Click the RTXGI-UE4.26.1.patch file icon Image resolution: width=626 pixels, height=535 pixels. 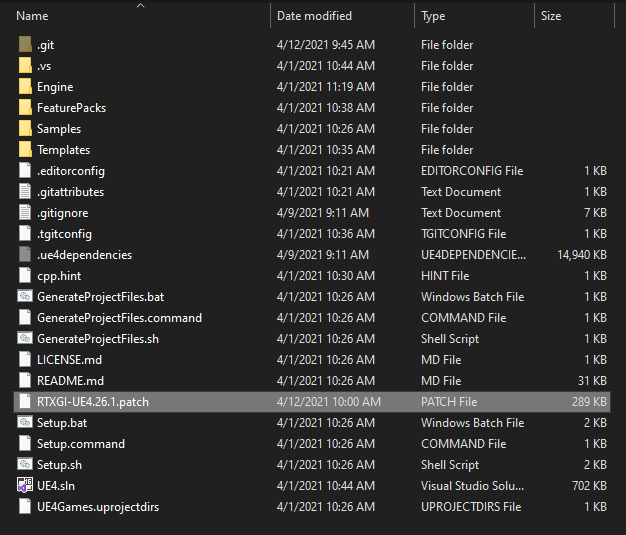click(x=26, y=402)
